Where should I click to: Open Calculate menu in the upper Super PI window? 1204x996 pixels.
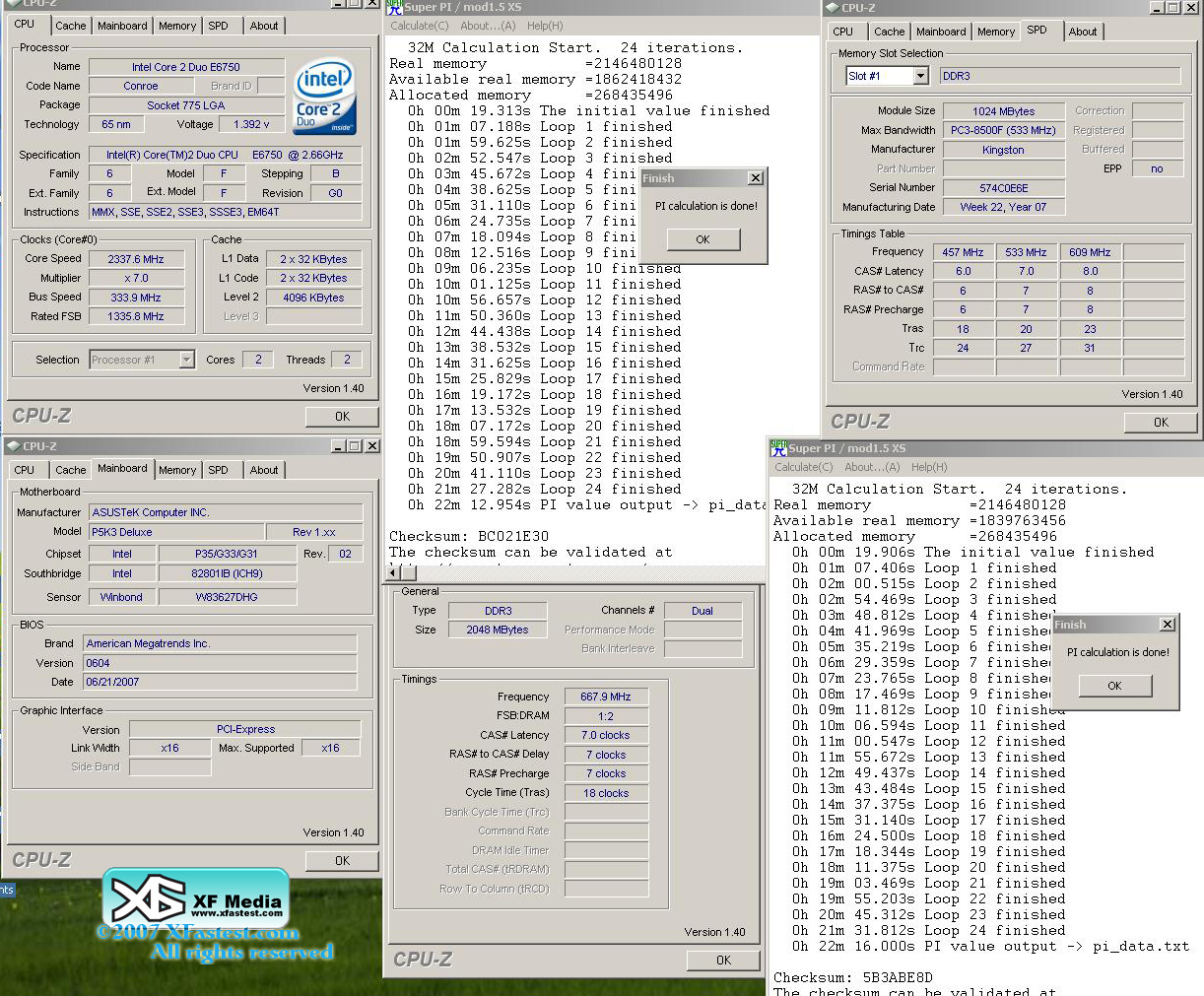[419, 26]
